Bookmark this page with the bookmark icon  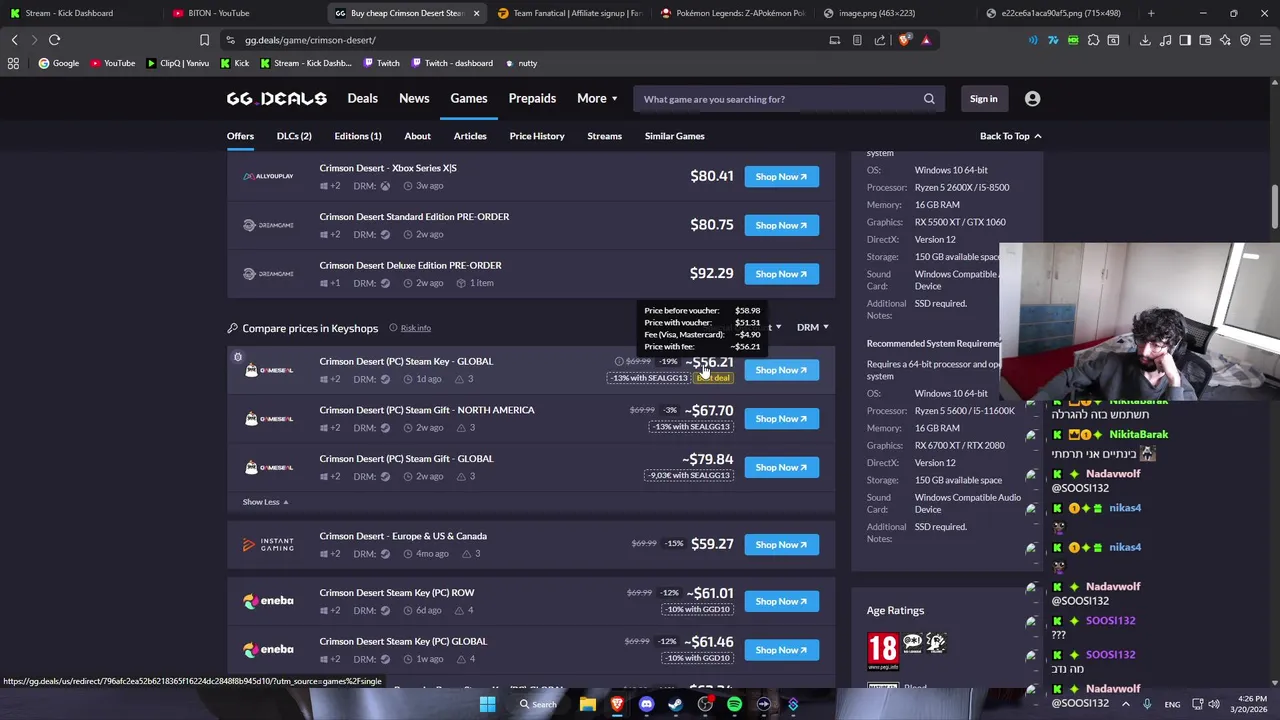[204, 40]
